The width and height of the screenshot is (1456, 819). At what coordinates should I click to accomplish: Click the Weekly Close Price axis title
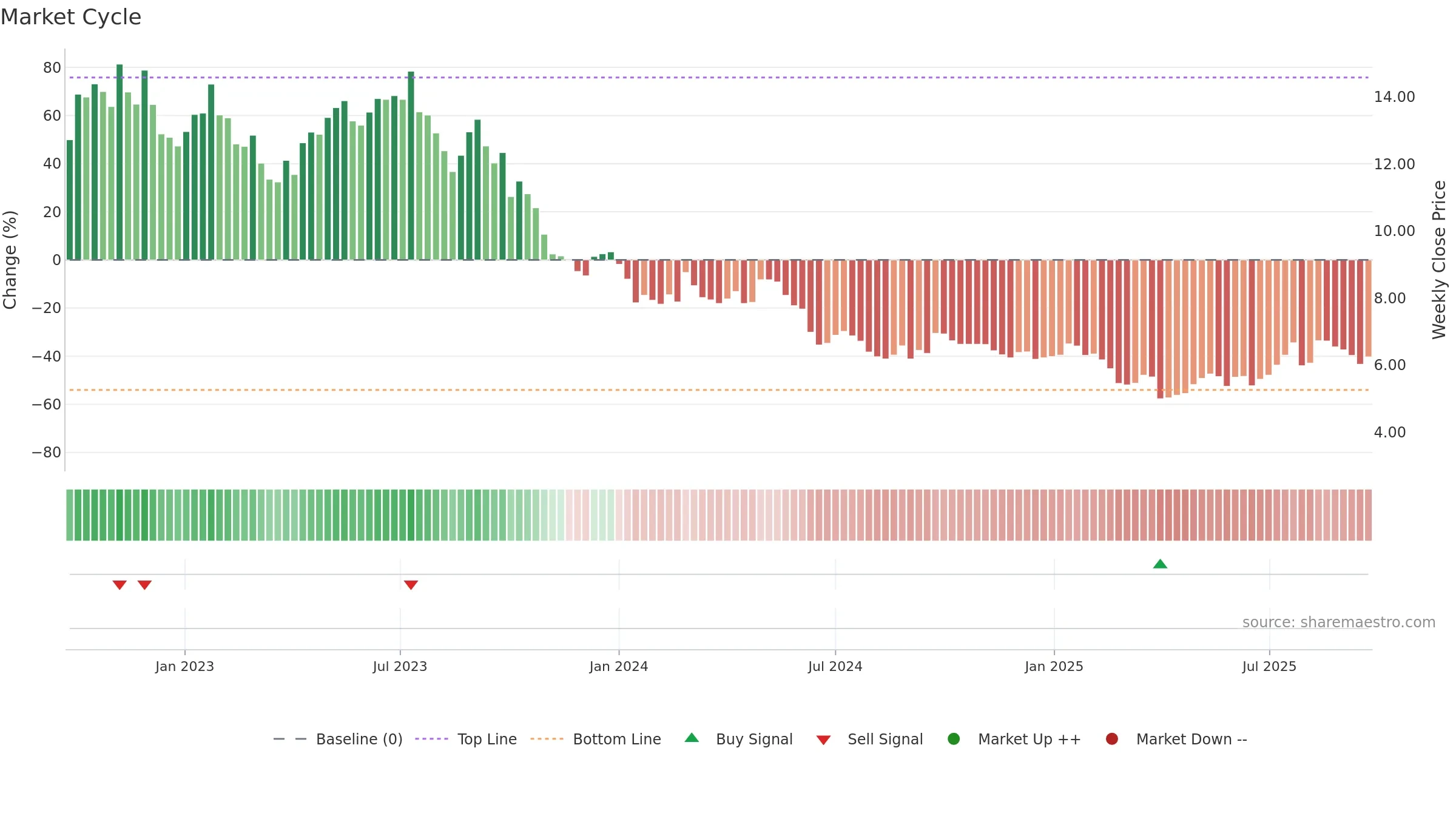(1439, 260)
